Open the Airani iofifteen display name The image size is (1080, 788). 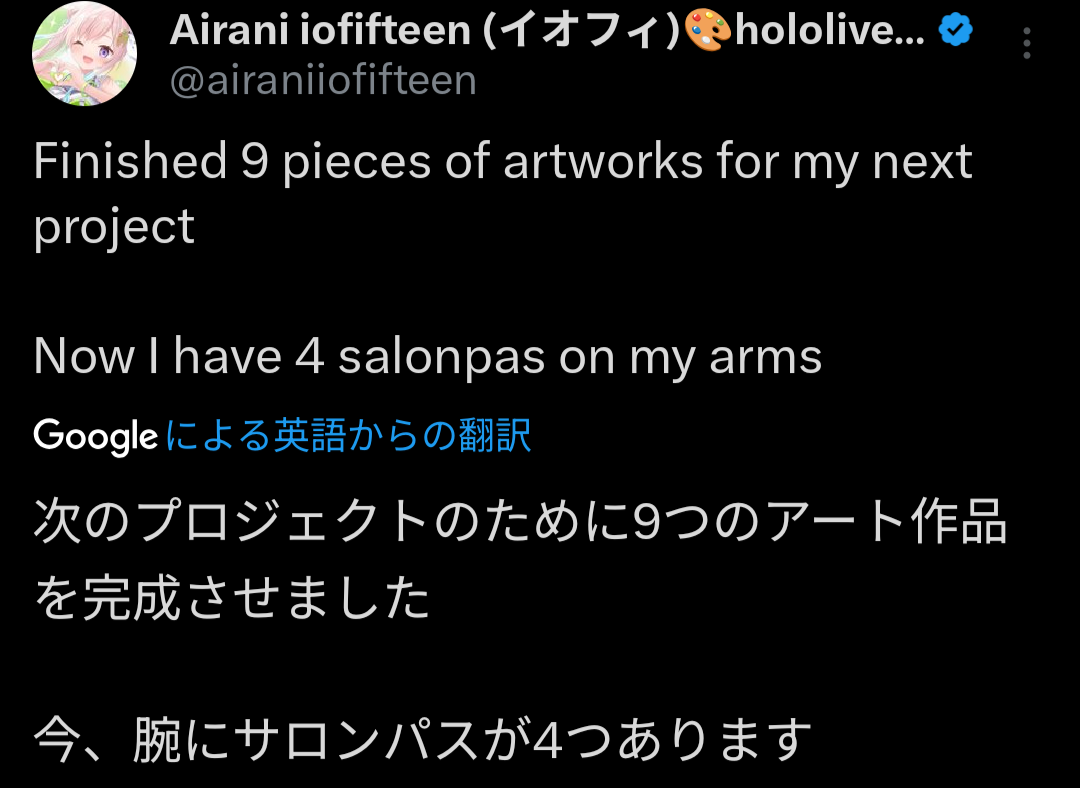[320, 30]
